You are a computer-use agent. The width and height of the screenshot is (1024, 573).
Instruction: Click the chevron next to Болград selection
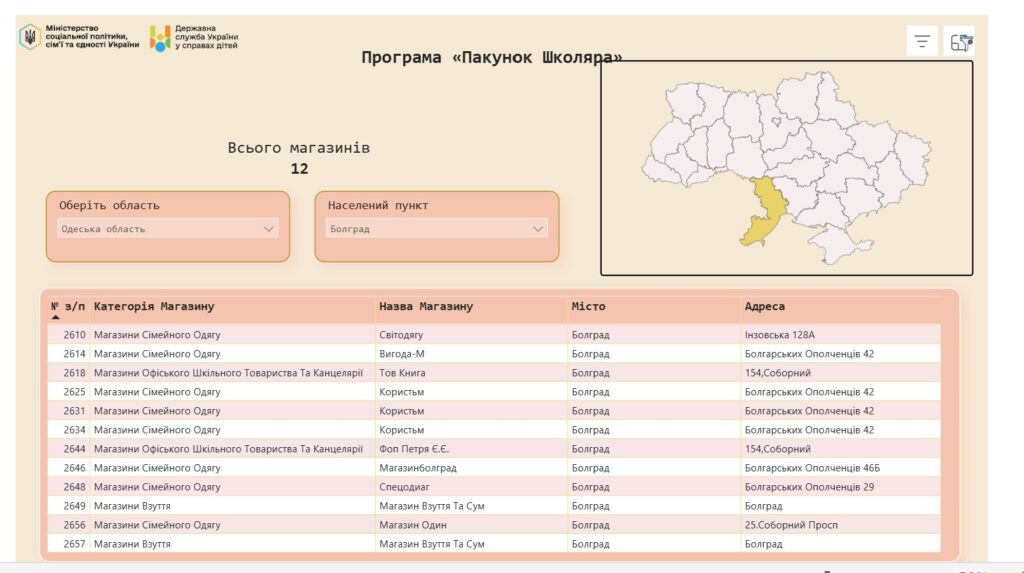[x=537, y=229]
